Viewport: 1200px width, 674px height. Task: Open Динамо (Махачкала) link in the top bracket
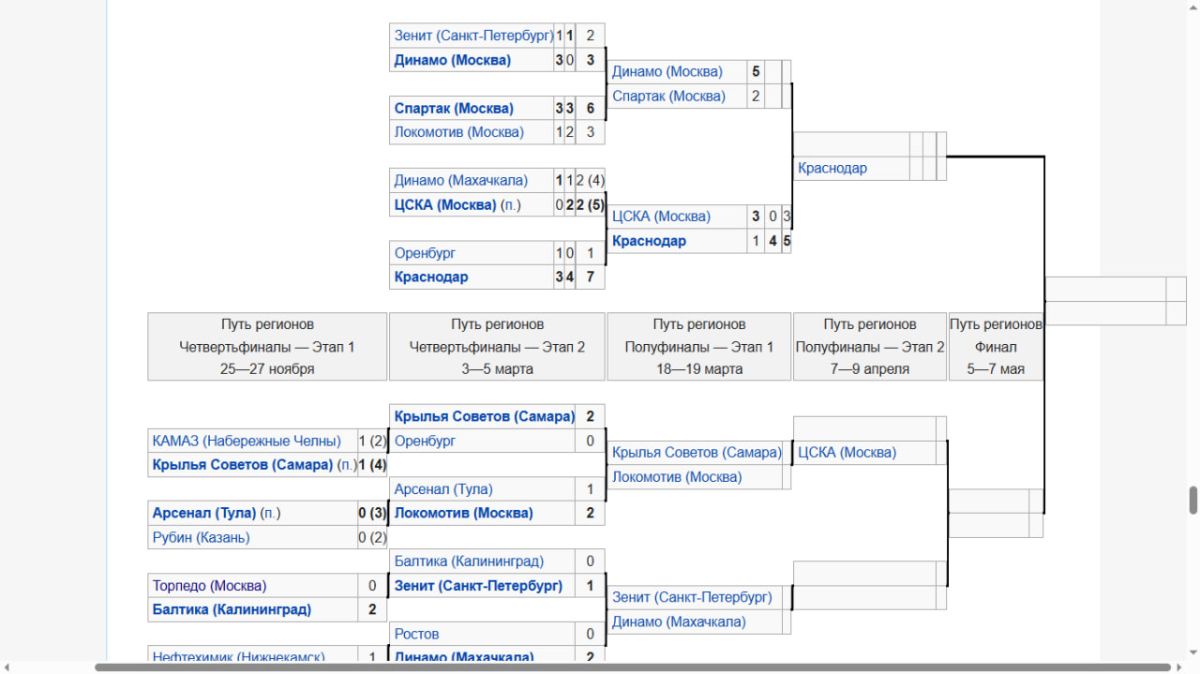pos(460,180)
